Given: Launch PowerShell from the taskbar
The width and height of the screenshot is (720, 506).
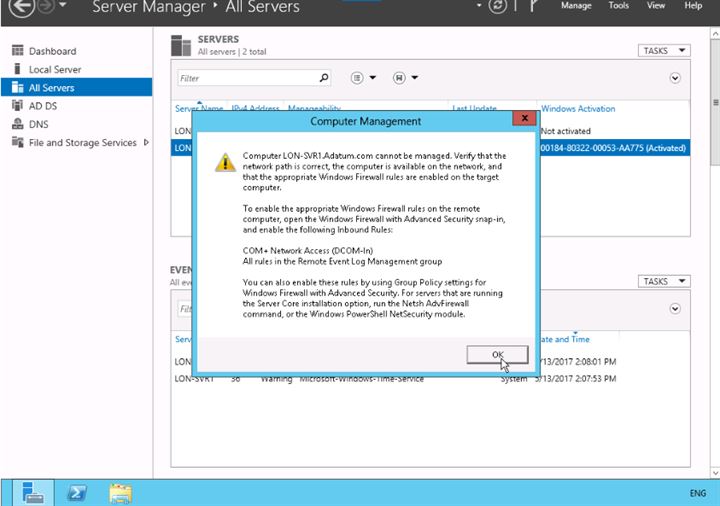Looking at the screenshot, I should 76,493.
